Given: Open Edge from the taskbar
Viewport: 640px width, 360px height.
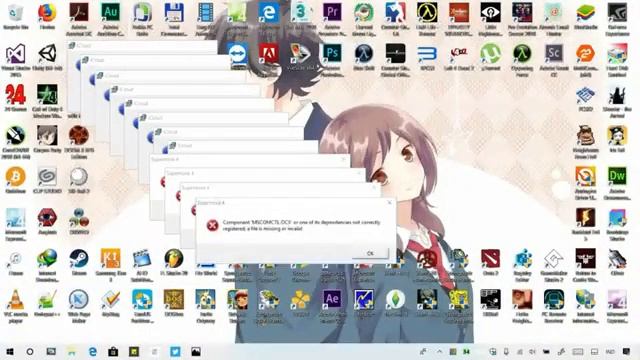Looking at the screenshot, I should [93, 351].
